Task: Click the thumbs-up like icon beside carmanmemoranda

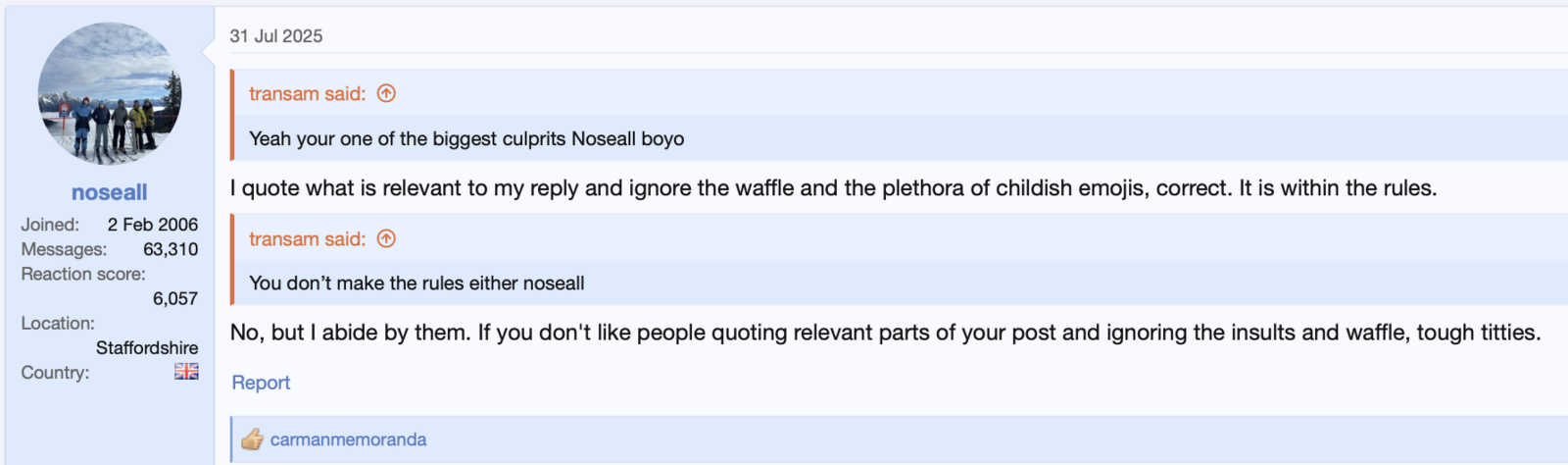Action: [253, 439]
